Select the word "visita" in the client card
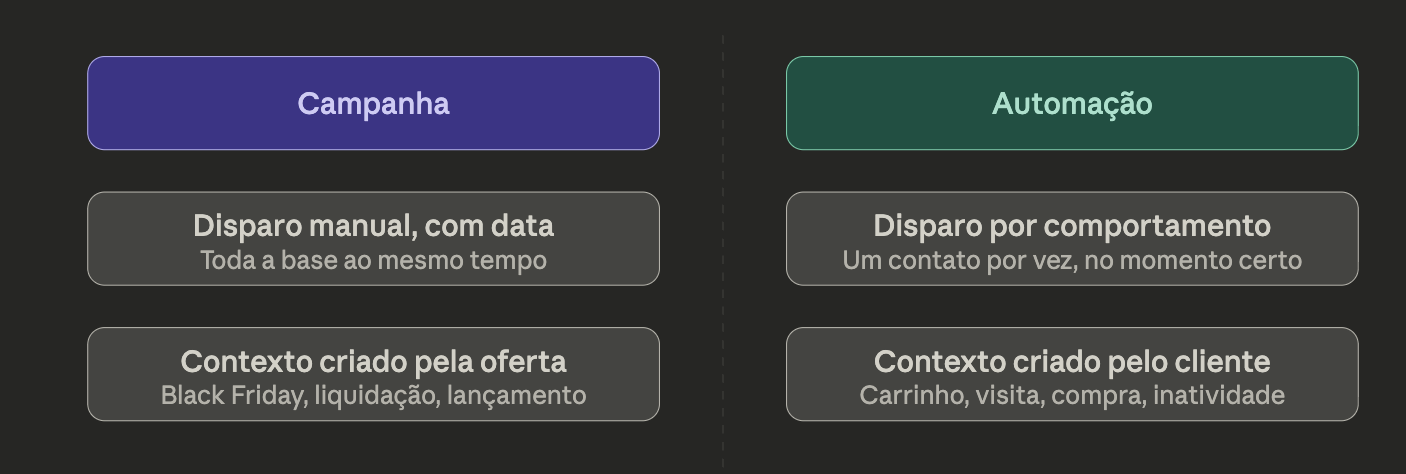The height and width of the screenshot is (474, 1406). [1006, 395]
